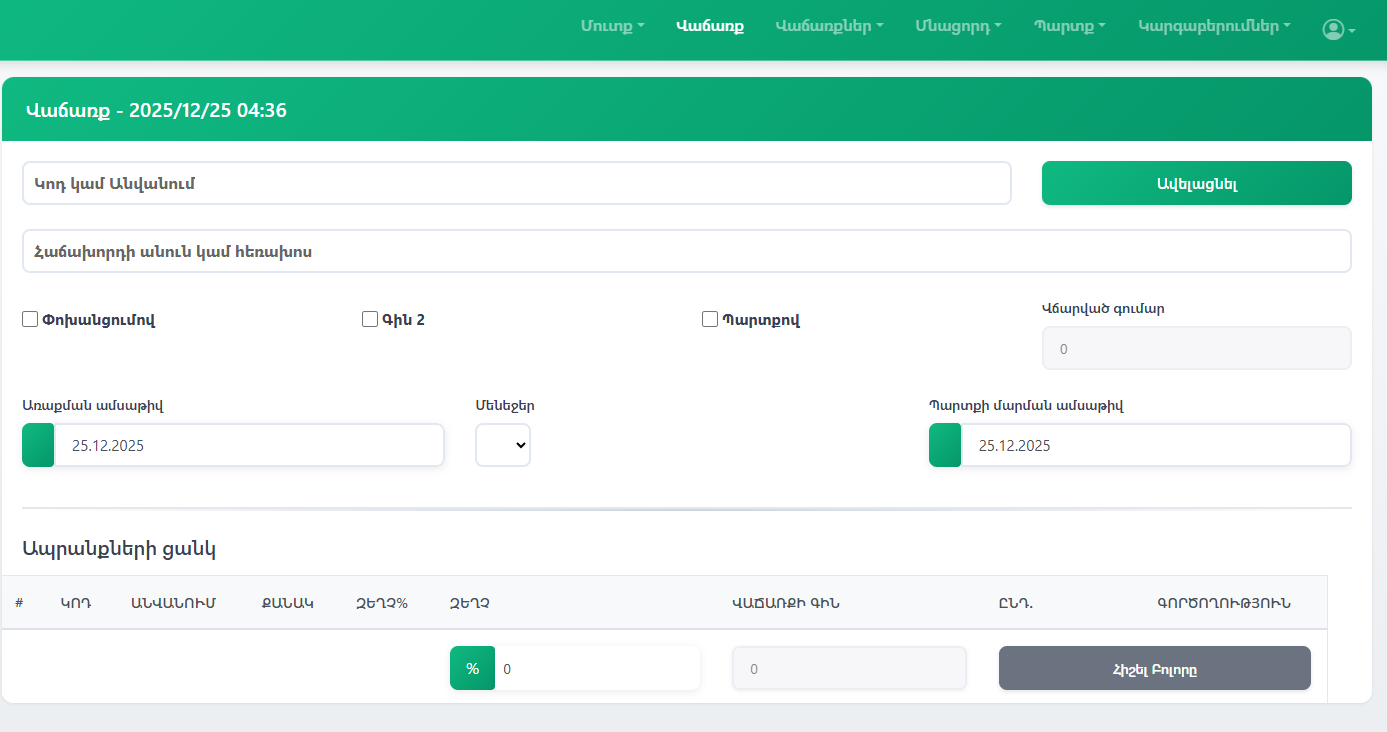Expand the Մուտք navigation dropdown
Viewport: 1387px width, 732px height.
[612, 27]
